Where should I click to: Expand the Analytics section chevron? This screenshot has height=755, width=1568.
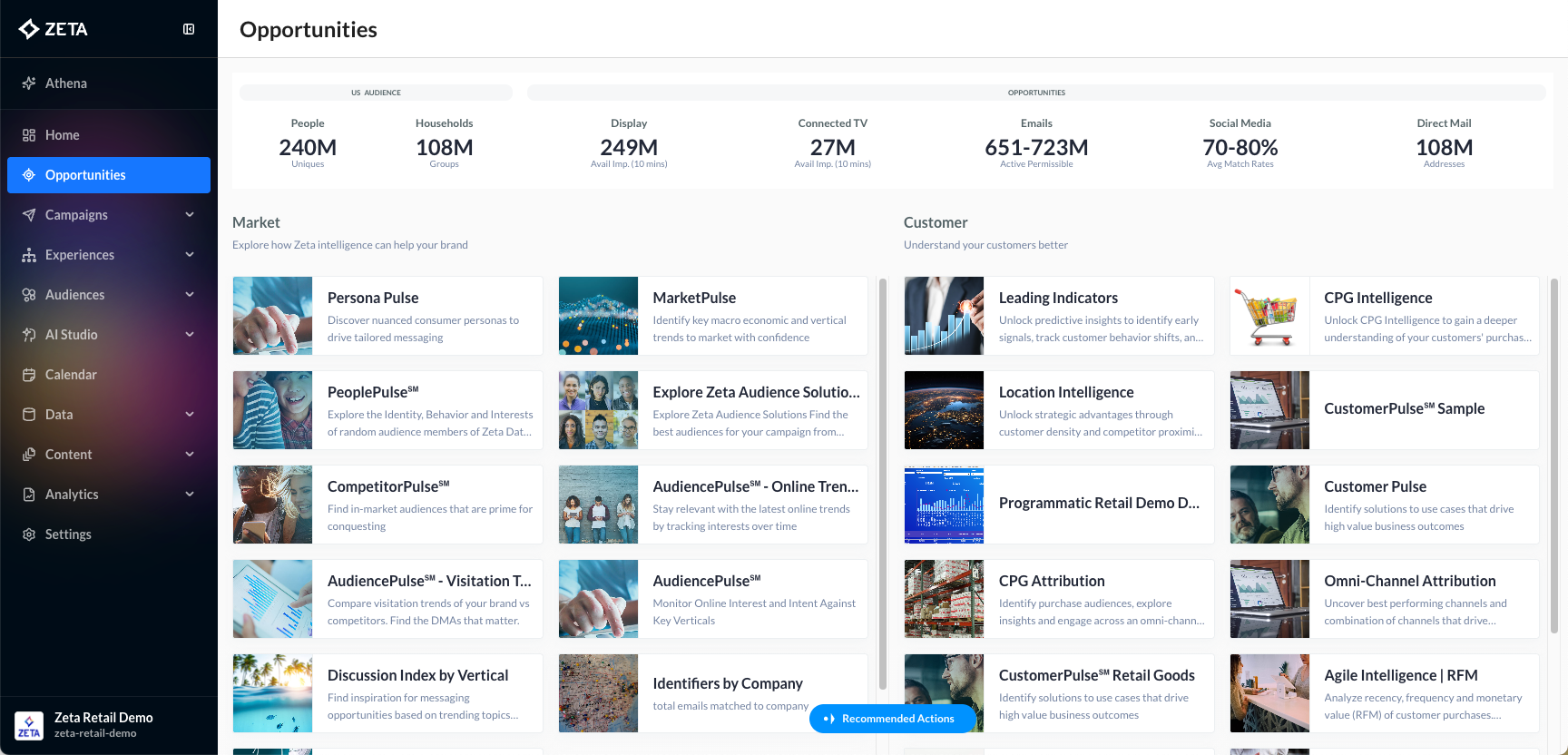190,495
